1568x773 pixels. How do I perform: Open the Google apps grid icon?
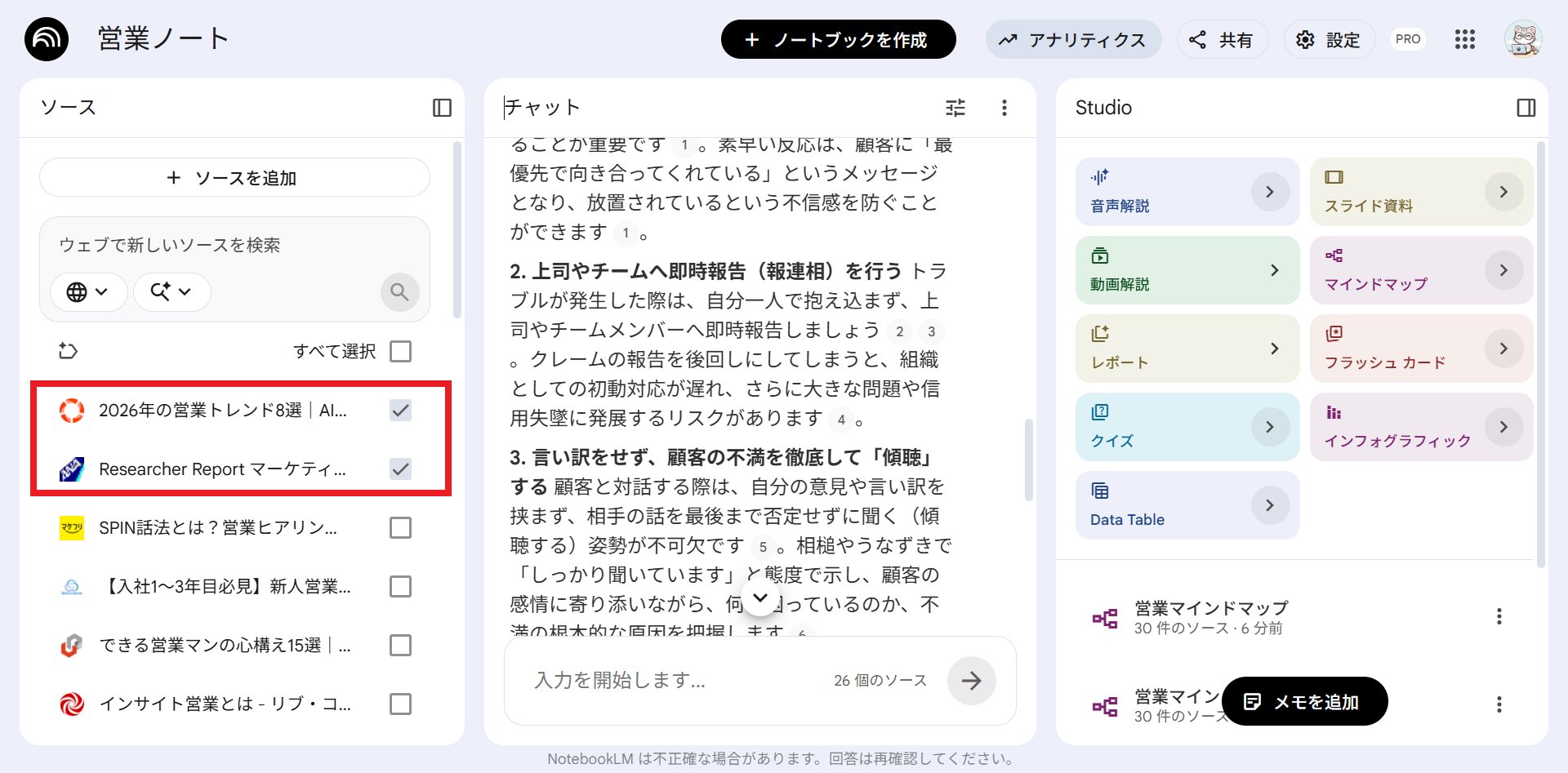[1465, 39]
